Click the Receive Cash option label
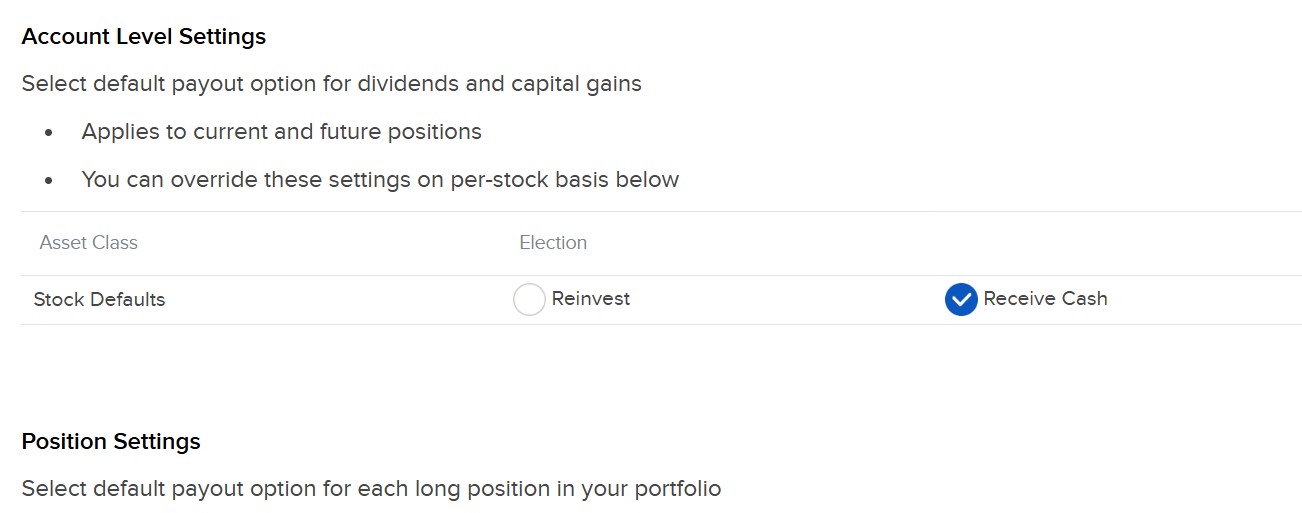The height and width of the screenshot is (513, 1302). click(x=1045, y=299)
